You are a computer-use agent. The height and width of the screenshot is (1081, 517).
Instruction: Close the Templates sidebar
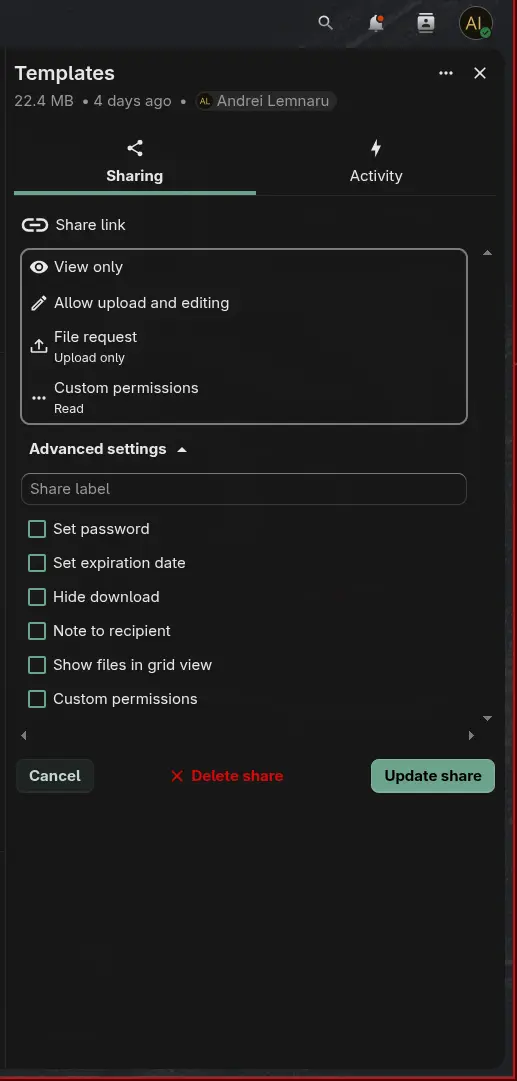click(480, 73)
